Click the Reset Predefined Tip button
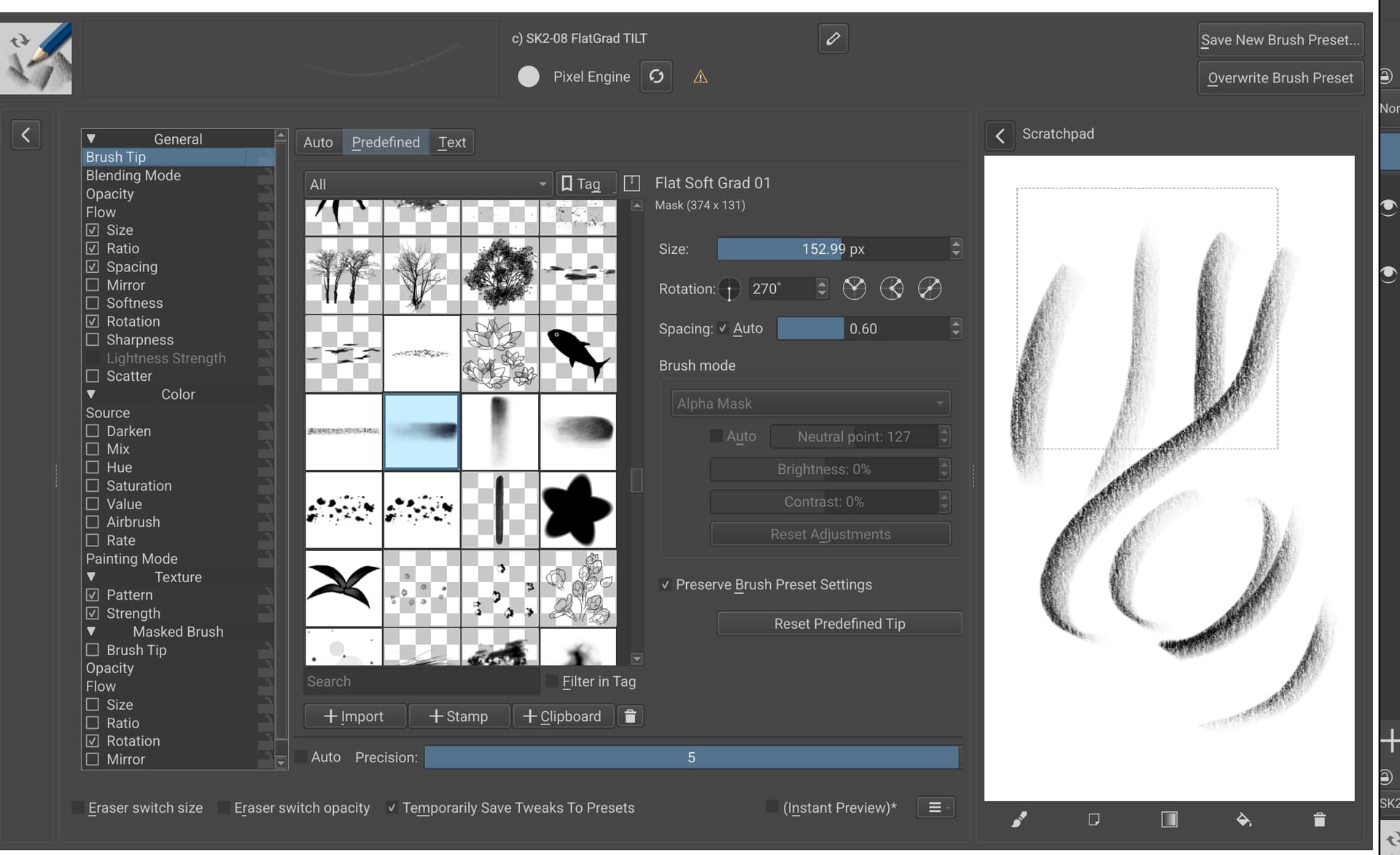Image resolution: width=1400 pixels, height=855 pixels. click(839, 624)
